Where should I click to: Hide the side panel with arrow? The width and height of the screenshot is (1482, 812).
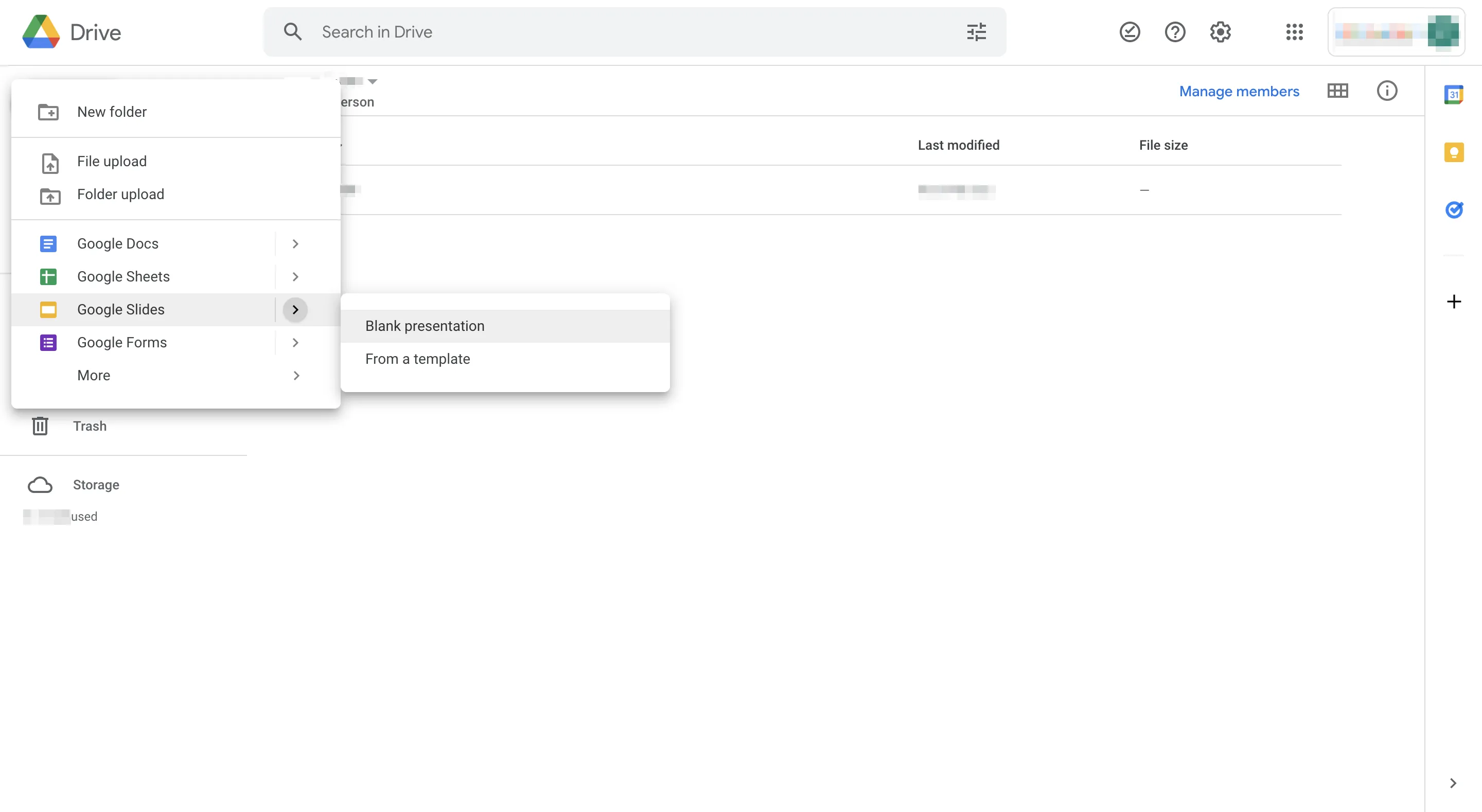click(1453, 783)
